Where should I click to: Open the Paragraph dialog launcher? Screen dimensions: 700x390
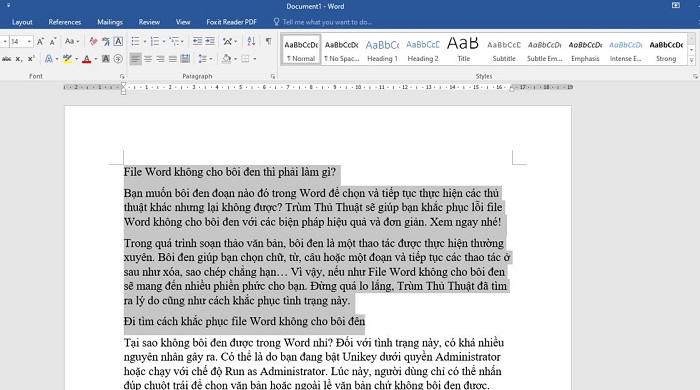[x=272, y=77]
